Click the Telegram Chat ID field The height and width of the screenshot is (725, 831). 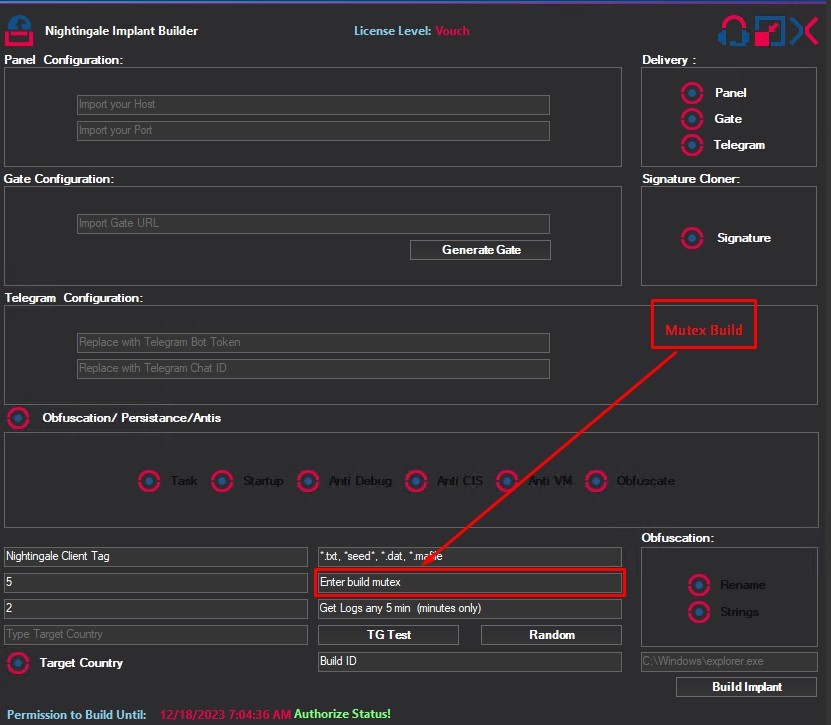tap(313, 369)
